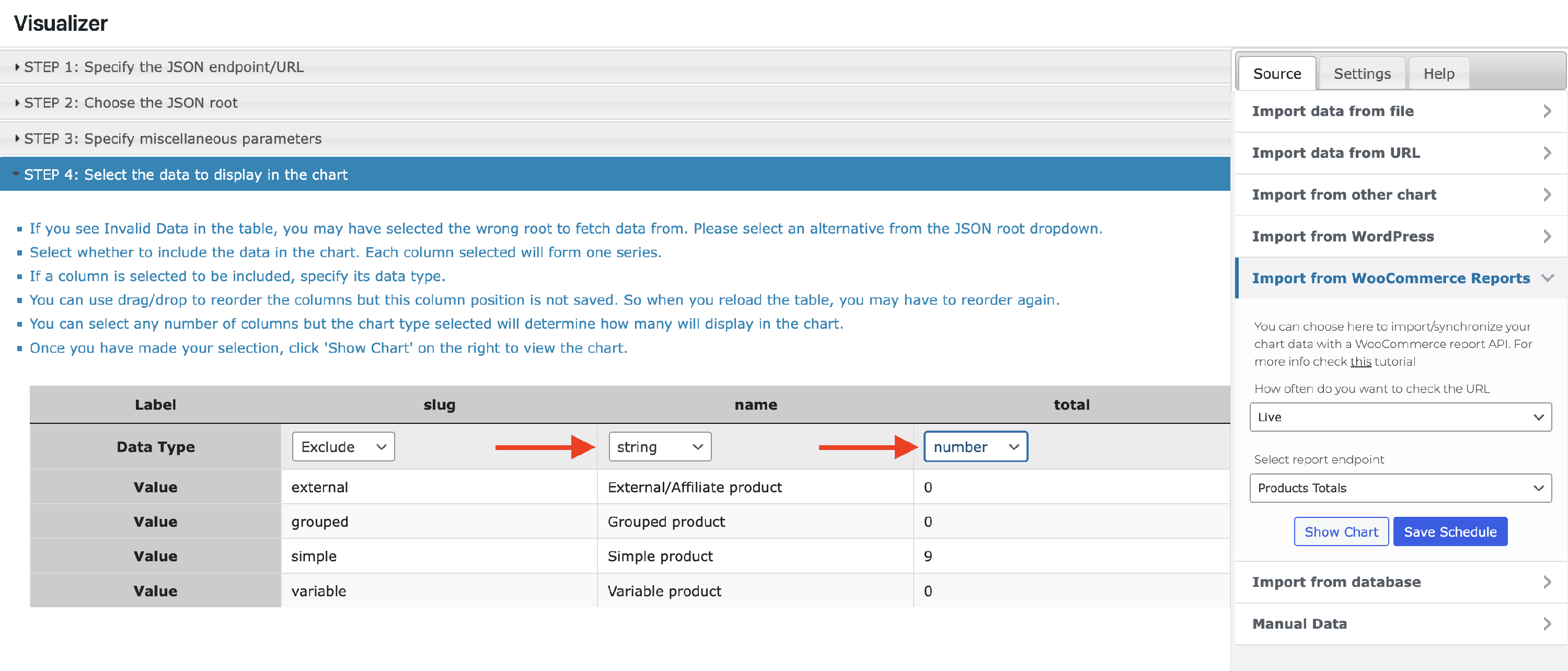Image resolution: width=1568 pixels, height=671 pixels.
Task: Expand Import data from file chevron
Action: tap(1547, 111)
